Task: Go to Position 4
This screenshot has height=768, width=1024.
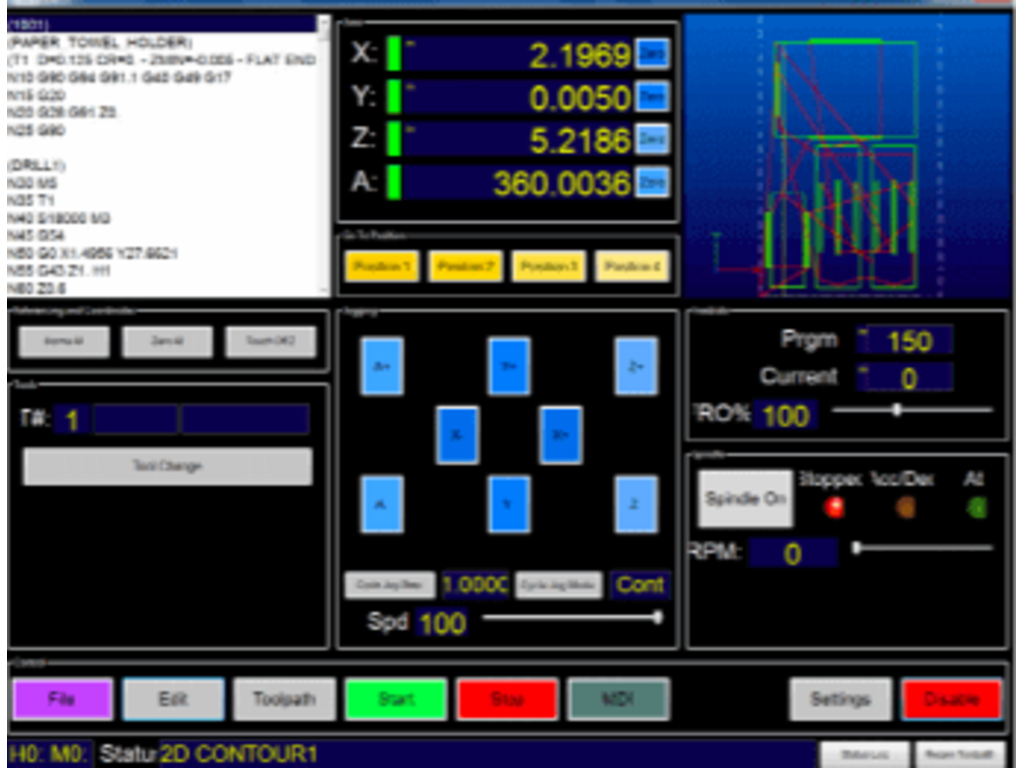Action: [x=632, y=266]
